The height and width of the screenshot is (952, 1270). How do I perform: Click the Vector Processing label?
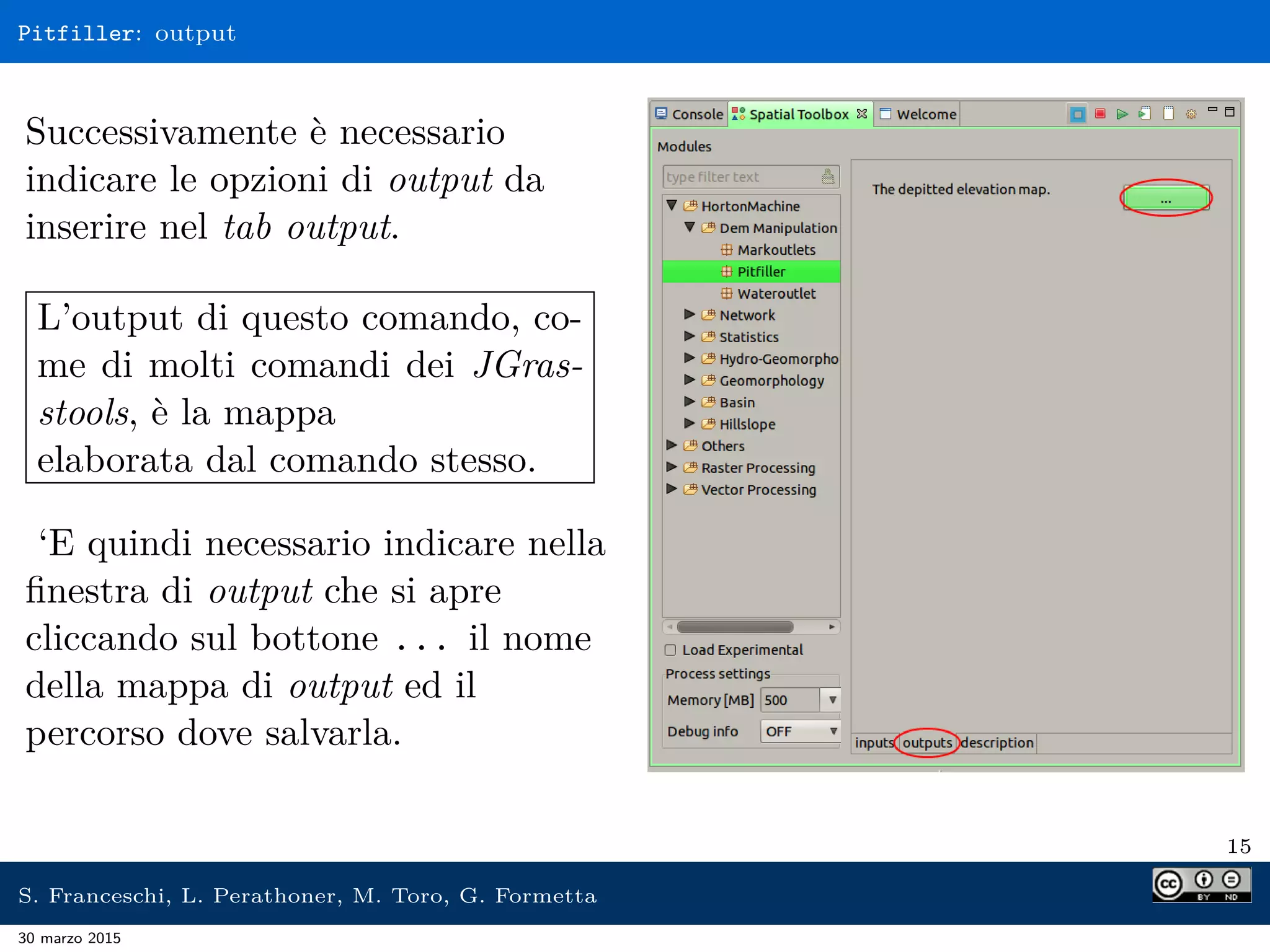coord(759,490)
